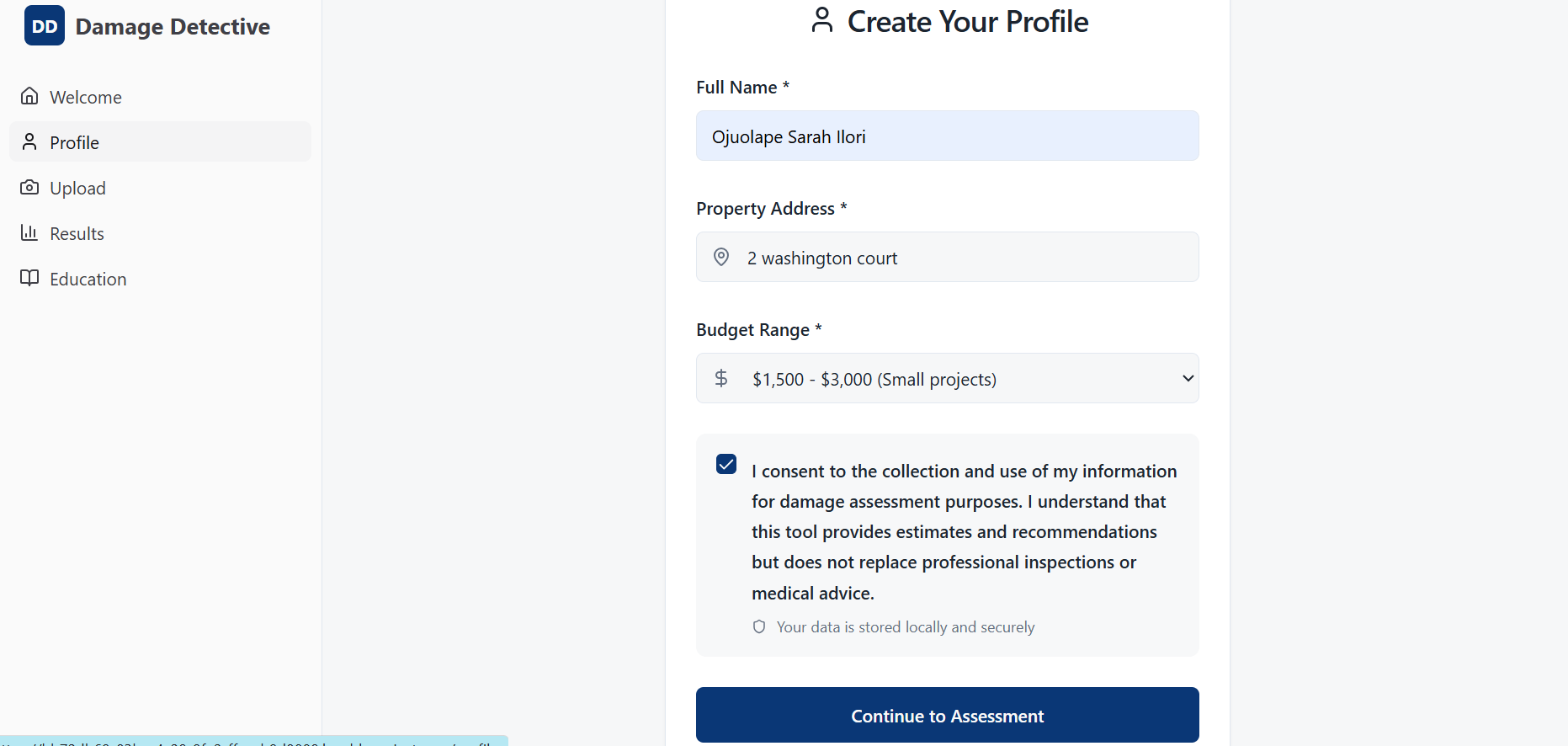Click the dollar sign icon in budget field

721,378
